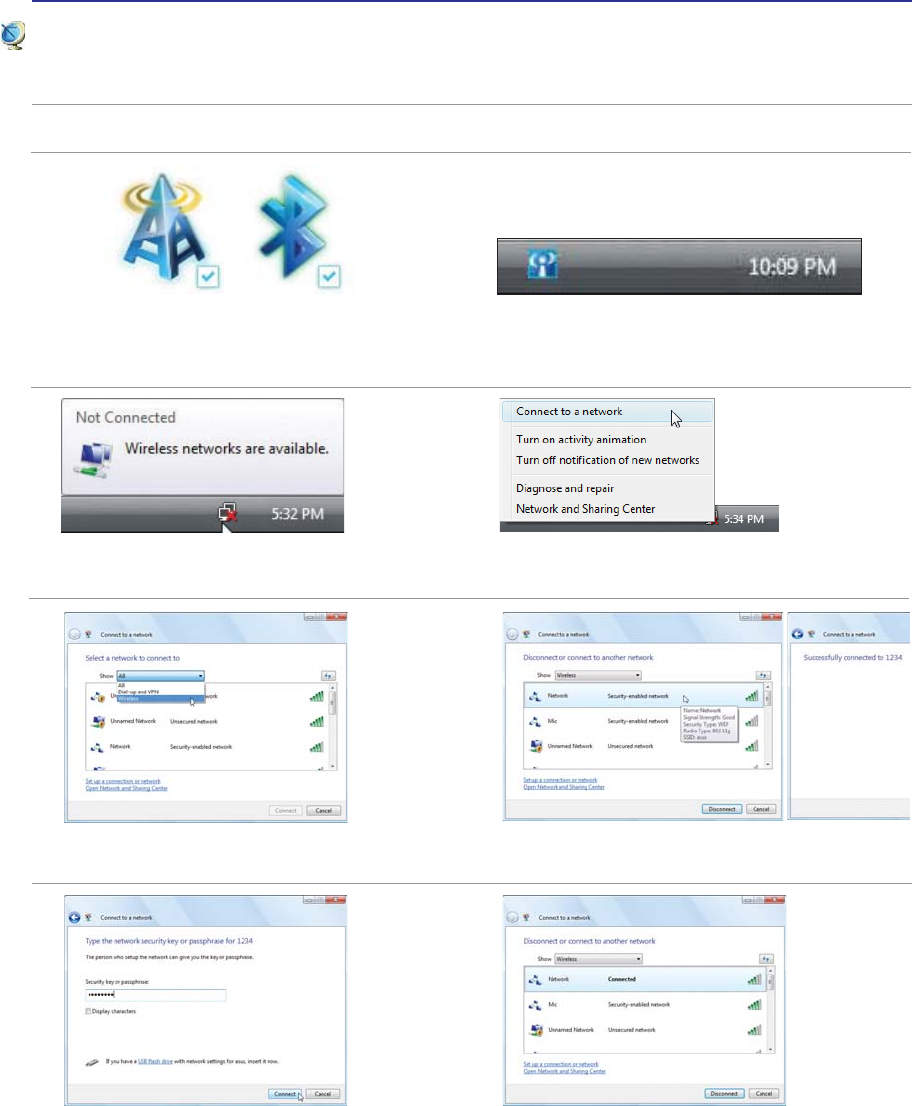Click the greyed Connect button in Select a network dialog

(x=286, y=810)
